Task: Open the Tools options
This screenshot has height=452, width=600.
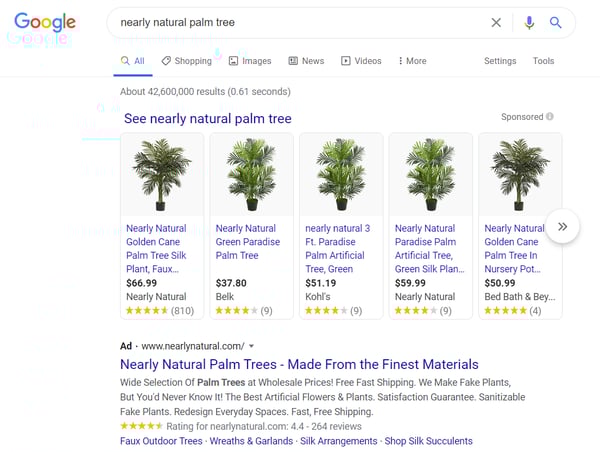Action: pos(543,61)
